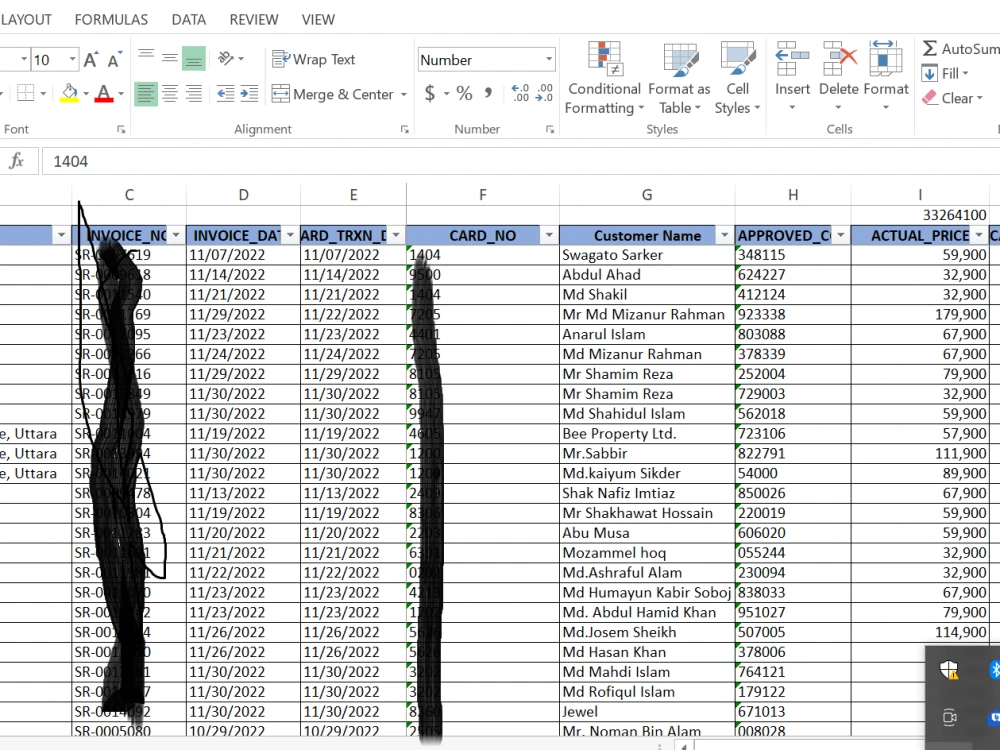
Task: Decrease the indent level
Action: click(225, 94)
